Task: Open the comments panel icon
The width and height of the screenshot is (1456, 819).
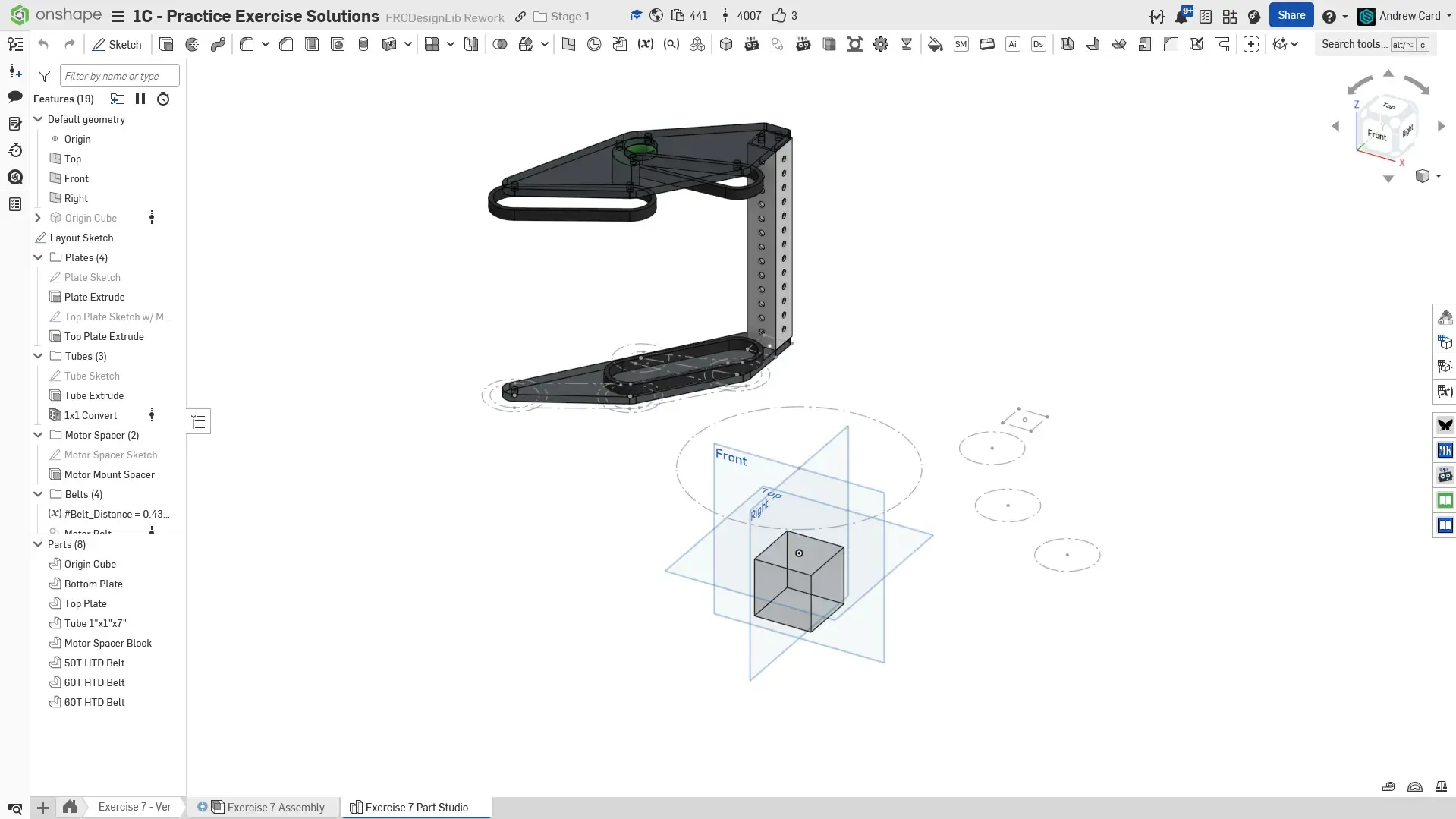Action: [x=15, y=96]
